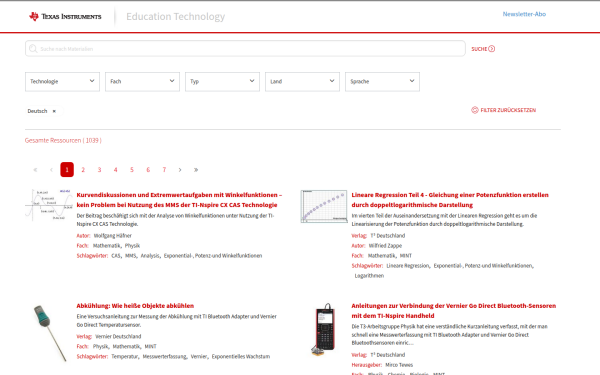Click the CAS keyword tag
The width and height of the screenshot is (600, 375).
point(116,256)
